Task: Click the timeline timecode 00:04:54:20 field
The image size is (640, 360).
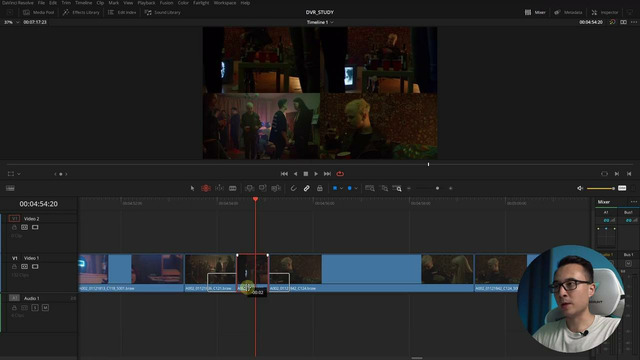Action: [x=38, y=204]
